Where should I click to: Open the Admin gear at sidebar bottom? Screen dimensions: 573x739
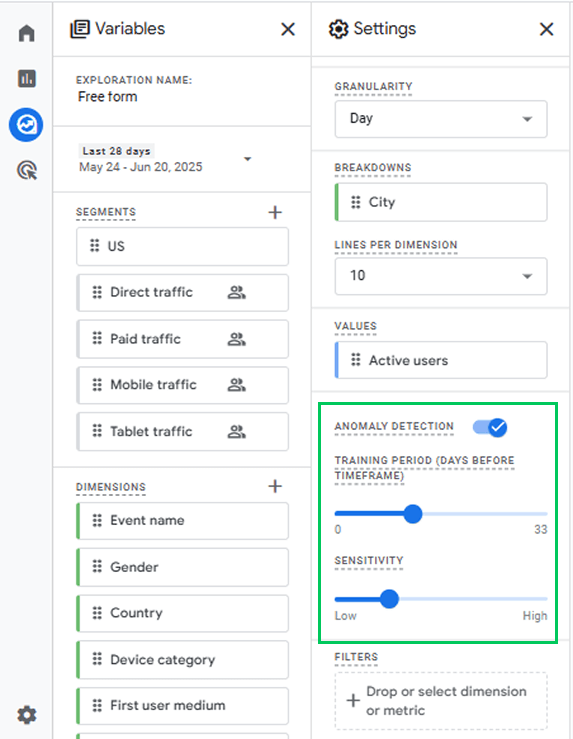[27, 714]
